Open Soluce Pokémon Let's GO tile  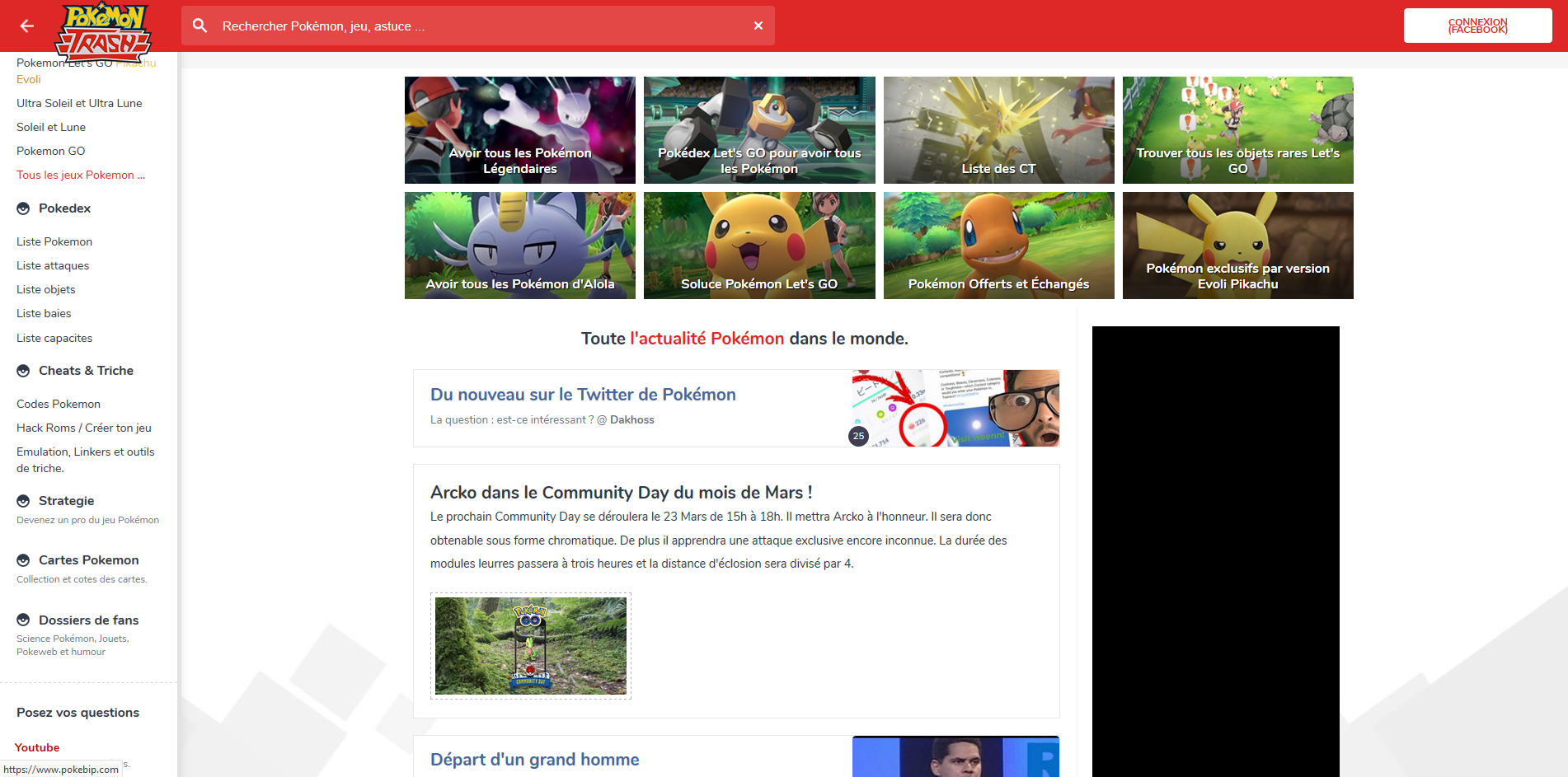point(759,246)
